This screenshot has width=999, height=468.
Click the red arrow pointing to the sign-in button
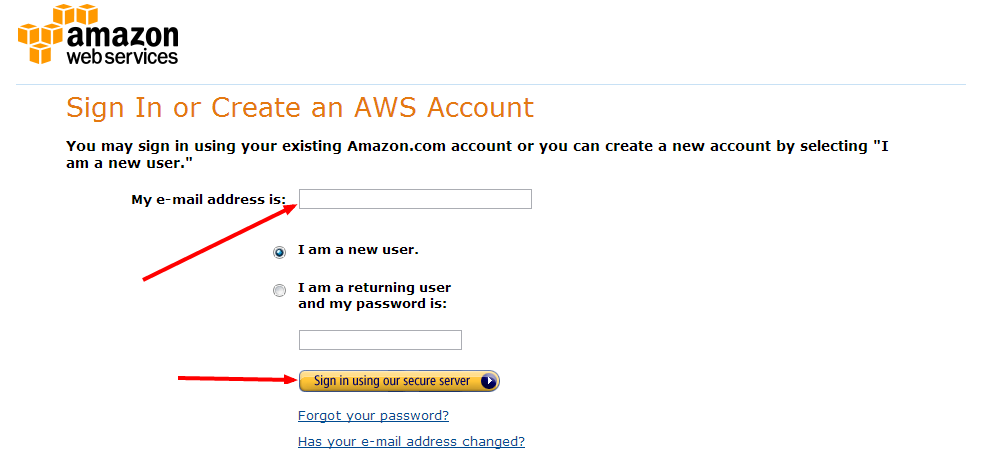(x=238, y=379)
